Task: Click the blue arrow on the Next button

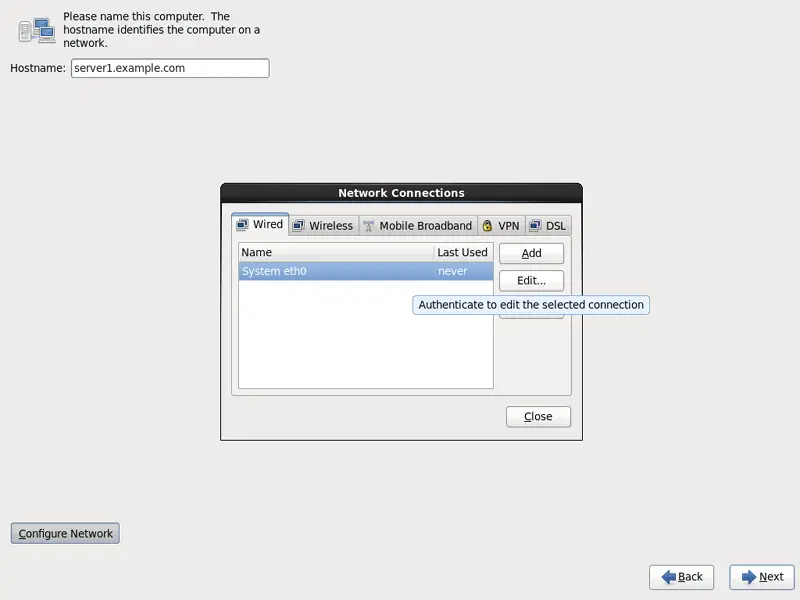Action: coord(748,577)
